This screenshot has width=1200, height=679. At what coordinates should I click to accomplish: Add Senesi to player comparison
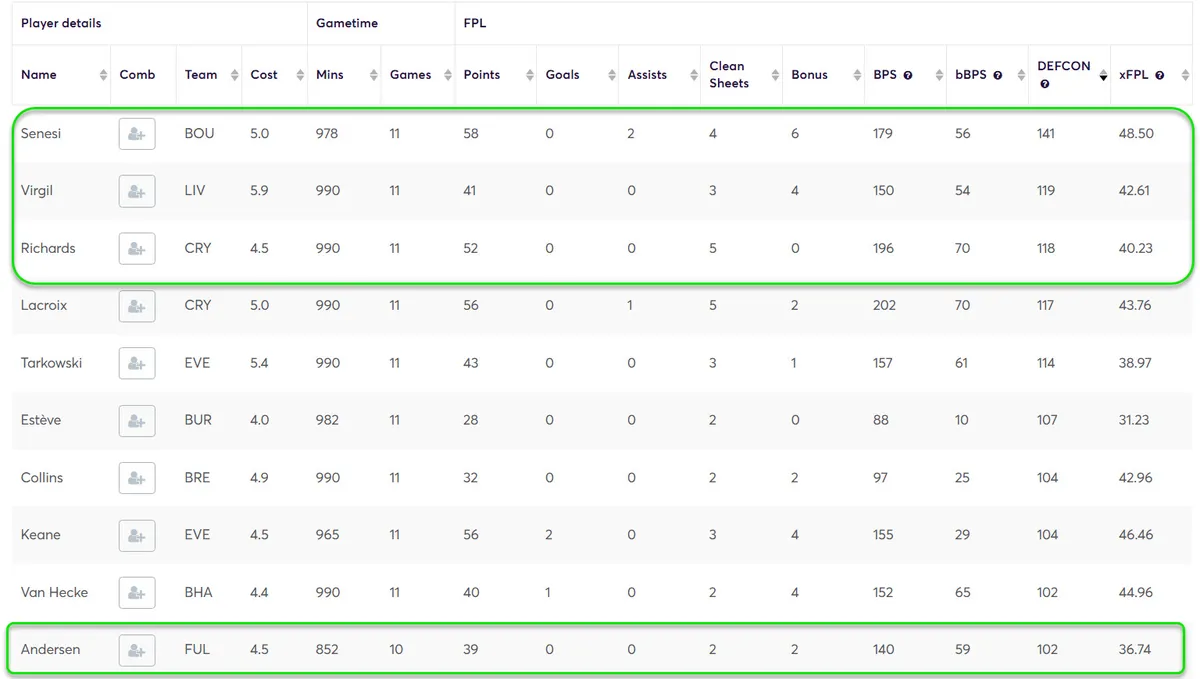137,134
